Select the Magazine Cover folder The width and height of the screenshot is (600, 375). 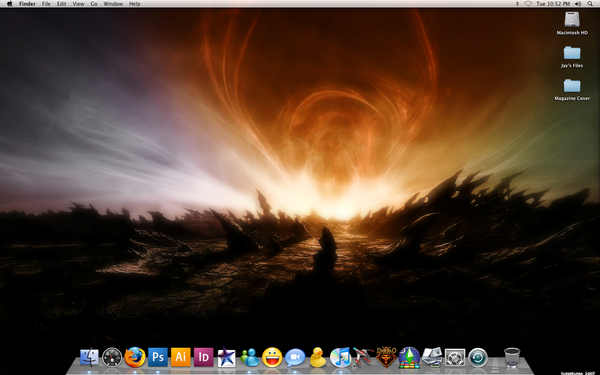point(572,90)
